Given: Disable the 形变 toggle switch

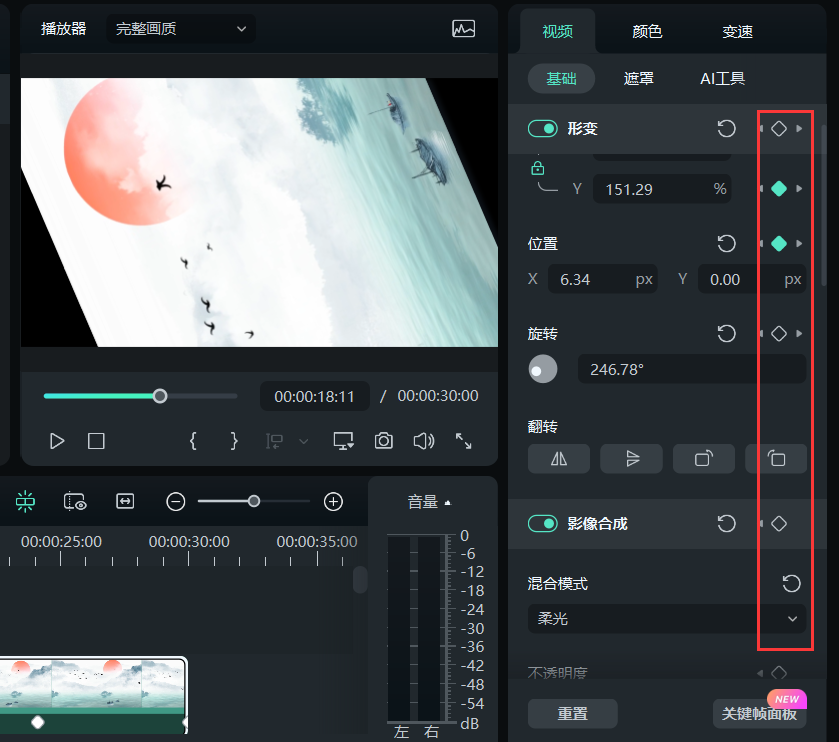Looking at the screenshot, I should (542, 128).
